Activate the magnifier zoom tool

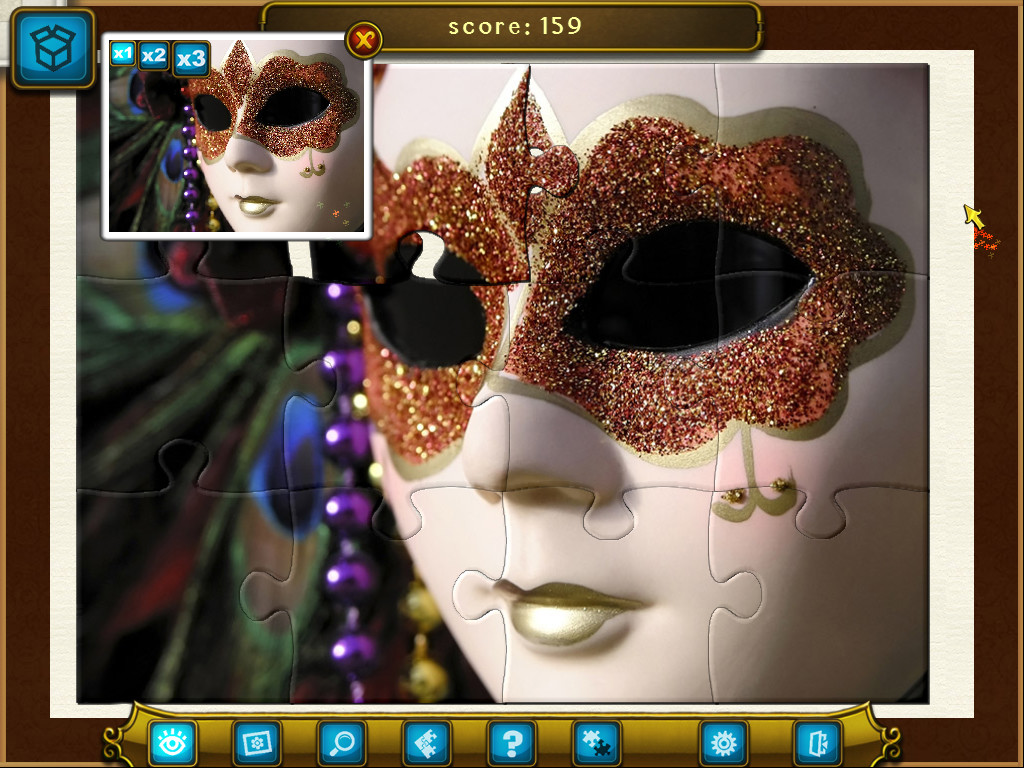(342, 742)
